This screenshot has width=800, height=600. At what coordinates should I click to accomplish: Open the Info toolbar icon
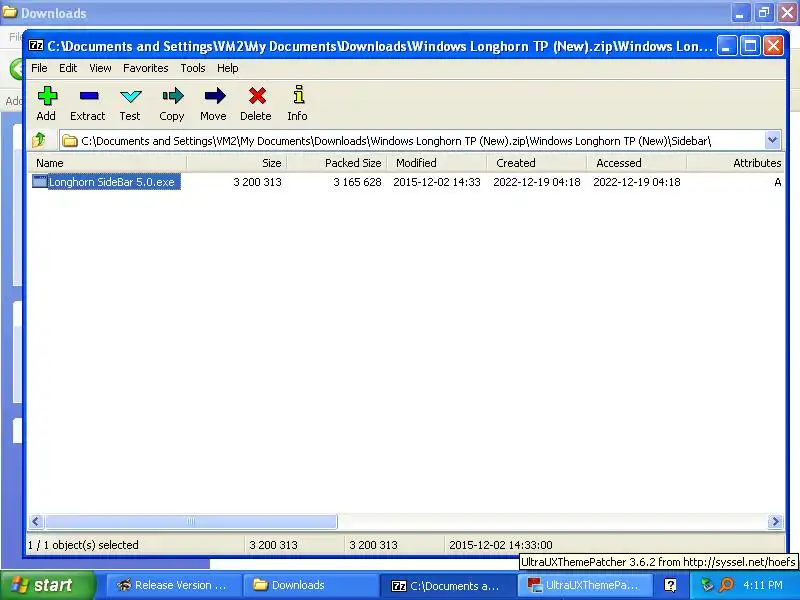tap(299, 95)
